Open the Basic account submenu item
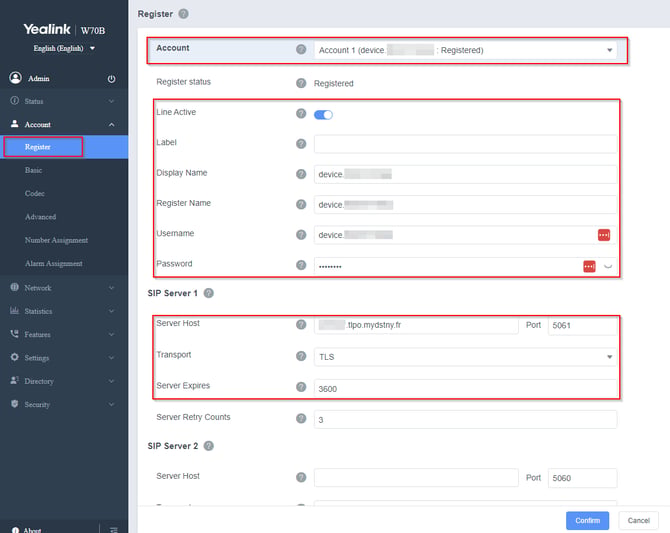The width and height of the screenshot is (670, 533). coord(33,170)
